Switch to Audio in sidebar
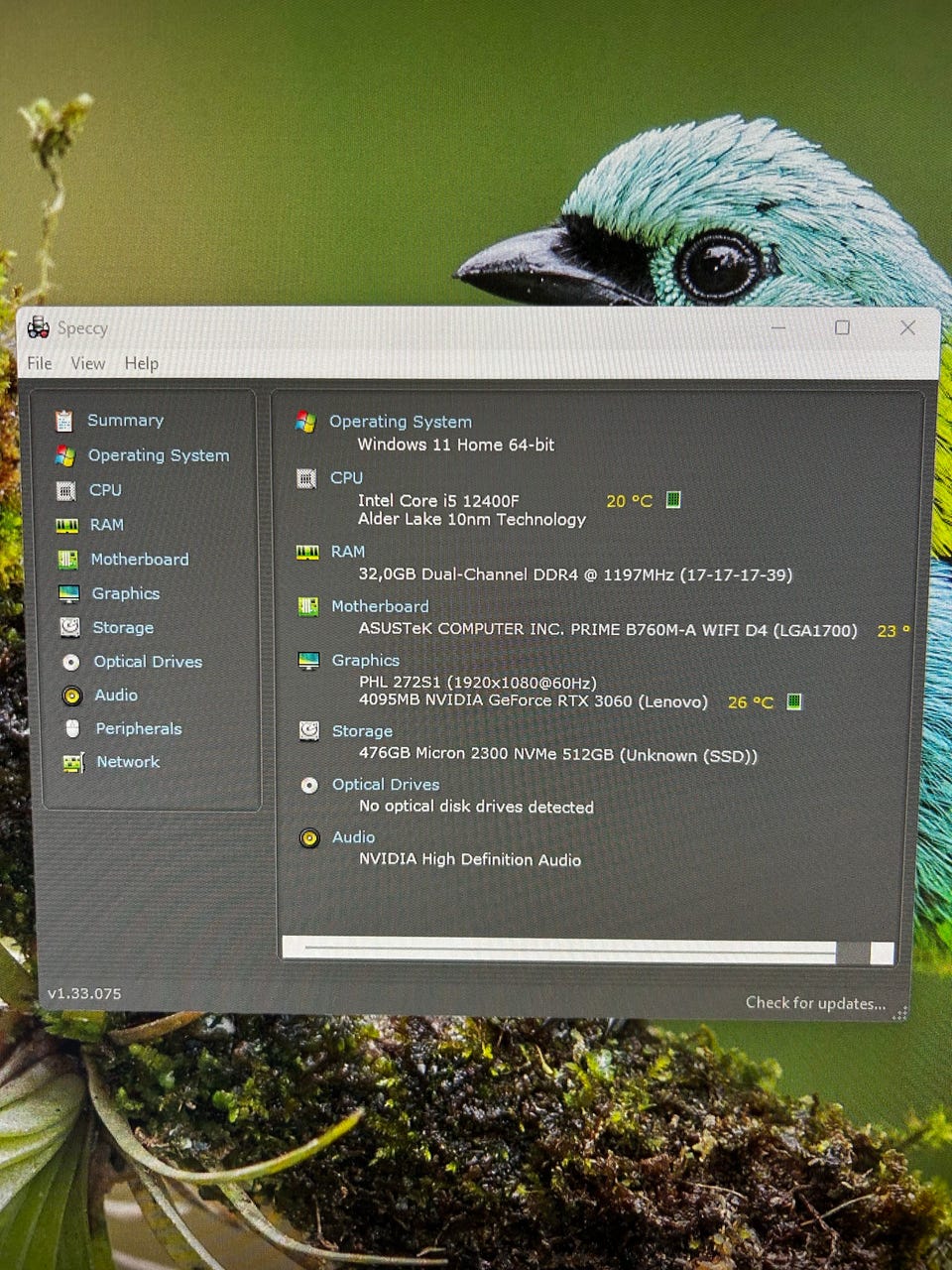 tap(116, 696)
